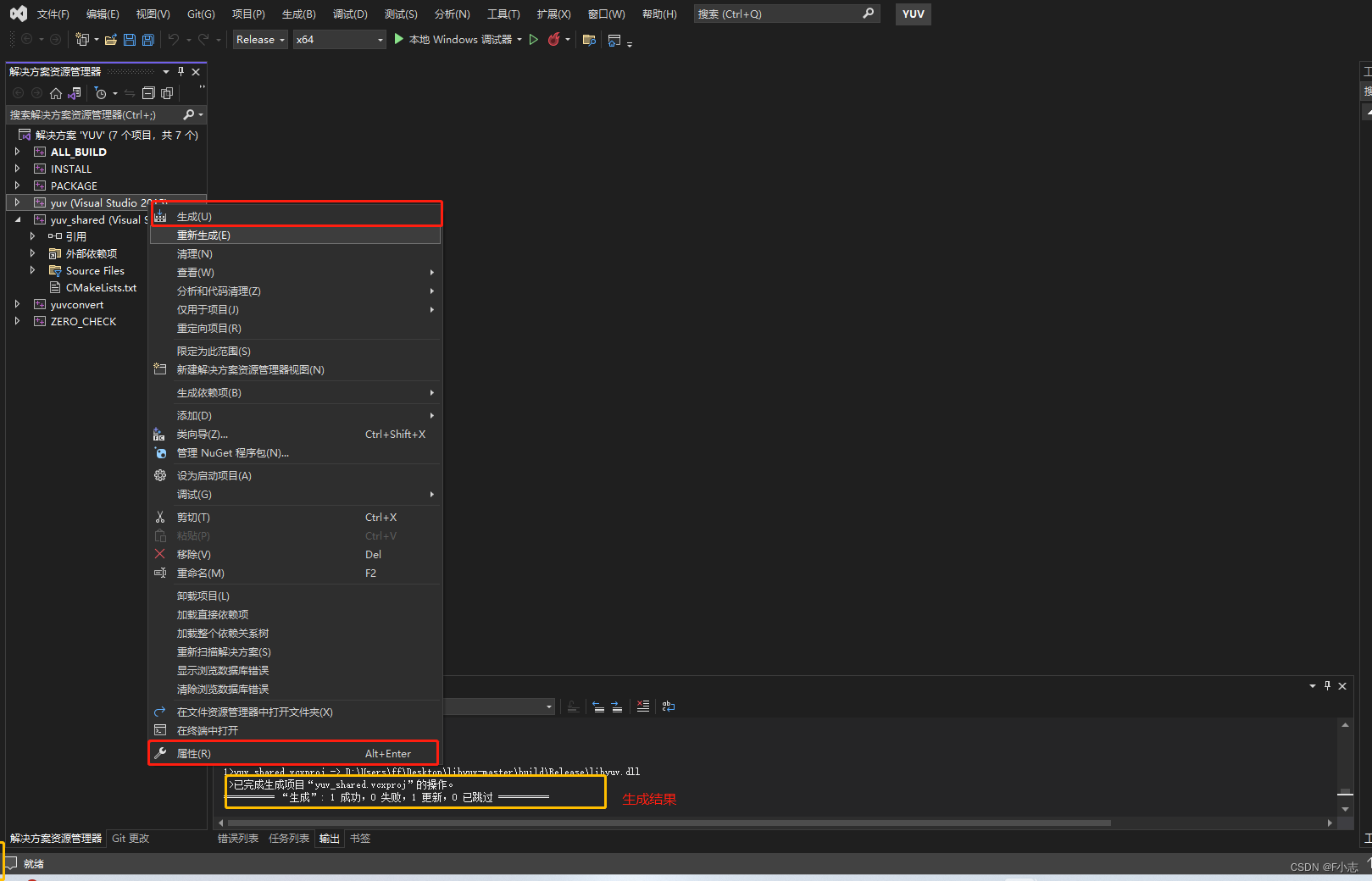Click the 解决方案资源管理器 bottom tab
The width and height of the screenshot is (1372, 881).
[56, 838]
